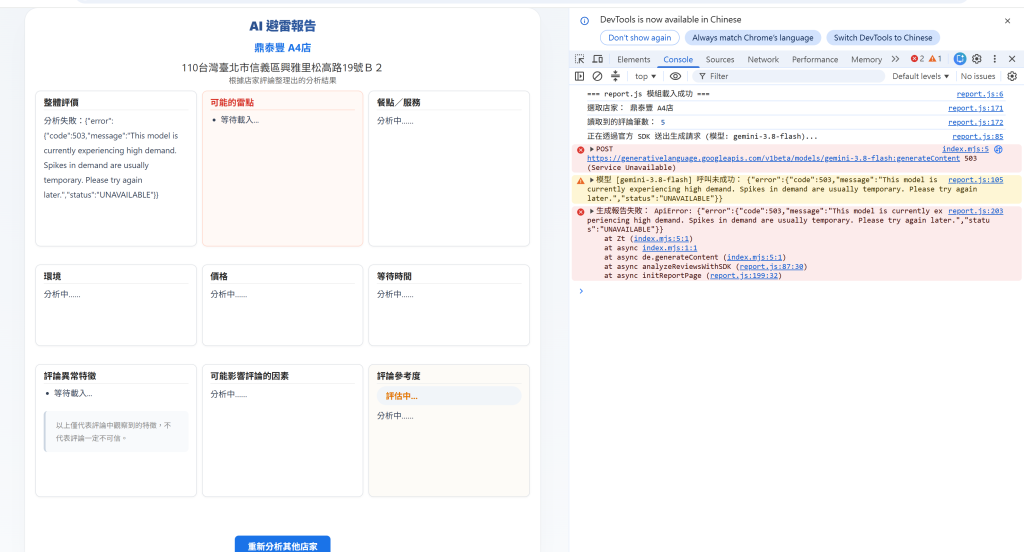Toggle the device toolbar icon

coord(597,59)
